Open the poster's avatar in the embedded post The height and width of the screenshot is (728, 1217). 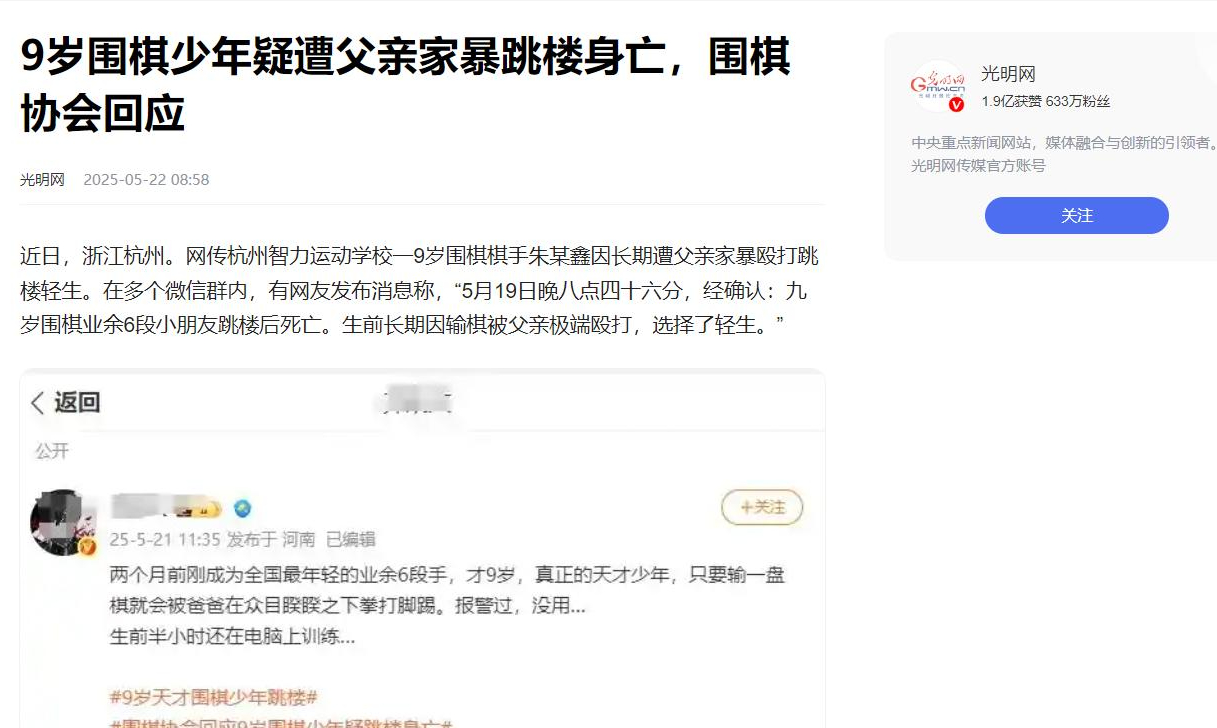(x=64, y=522)
